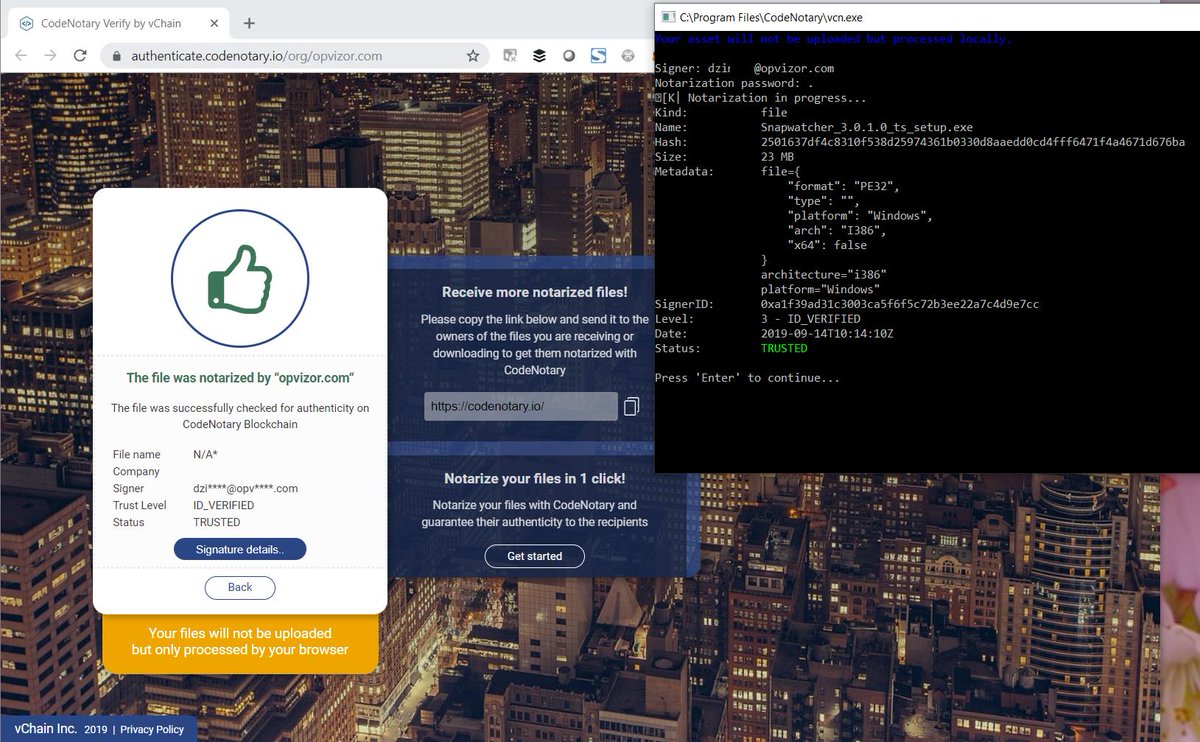The height and width of the screenshot is (742, 1200).
Task: Click the TRUSTED status value on card
Action: (x=217, y=522)
